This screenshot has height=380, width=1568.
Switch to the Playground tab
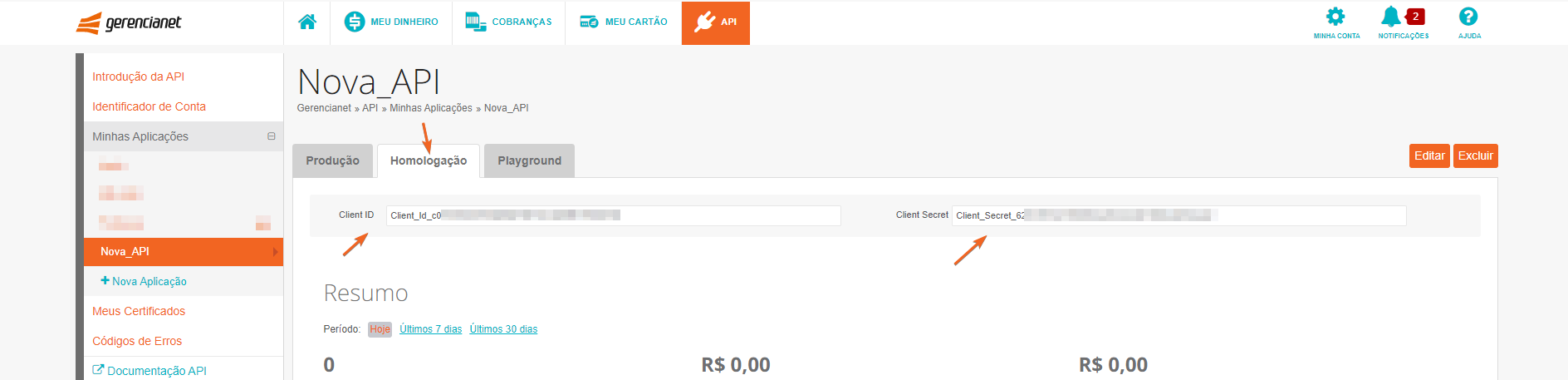tap(530, 160)
